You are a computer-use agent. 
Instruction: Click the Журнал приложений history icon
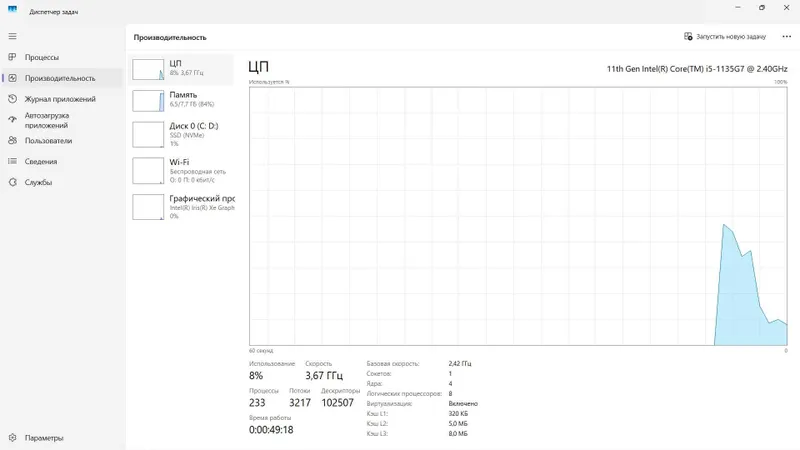[12, 99]
